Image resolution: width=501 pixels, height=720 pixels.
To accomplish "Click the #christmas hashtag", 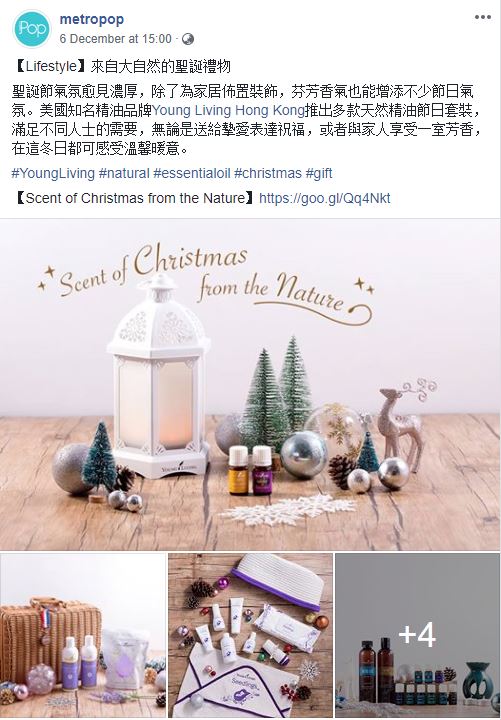I will 267,174.
